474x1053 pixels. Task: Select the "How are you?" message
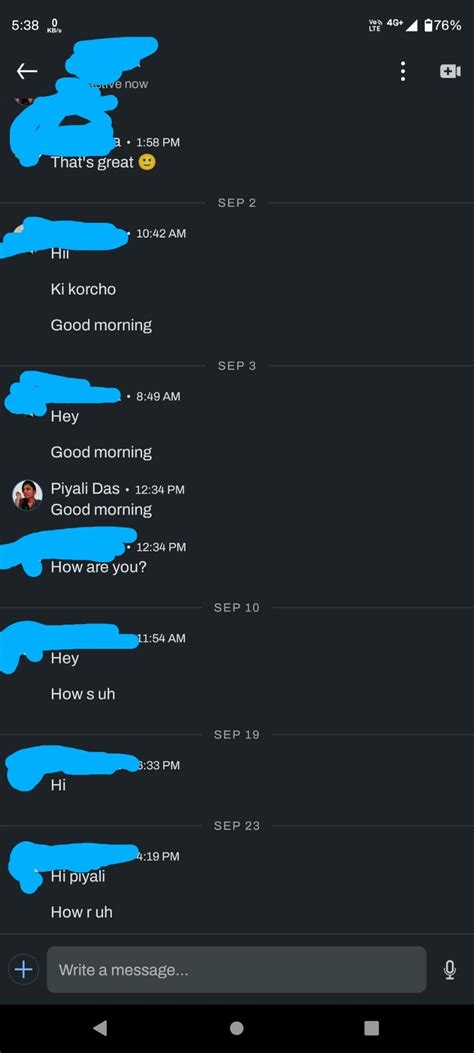99,567
